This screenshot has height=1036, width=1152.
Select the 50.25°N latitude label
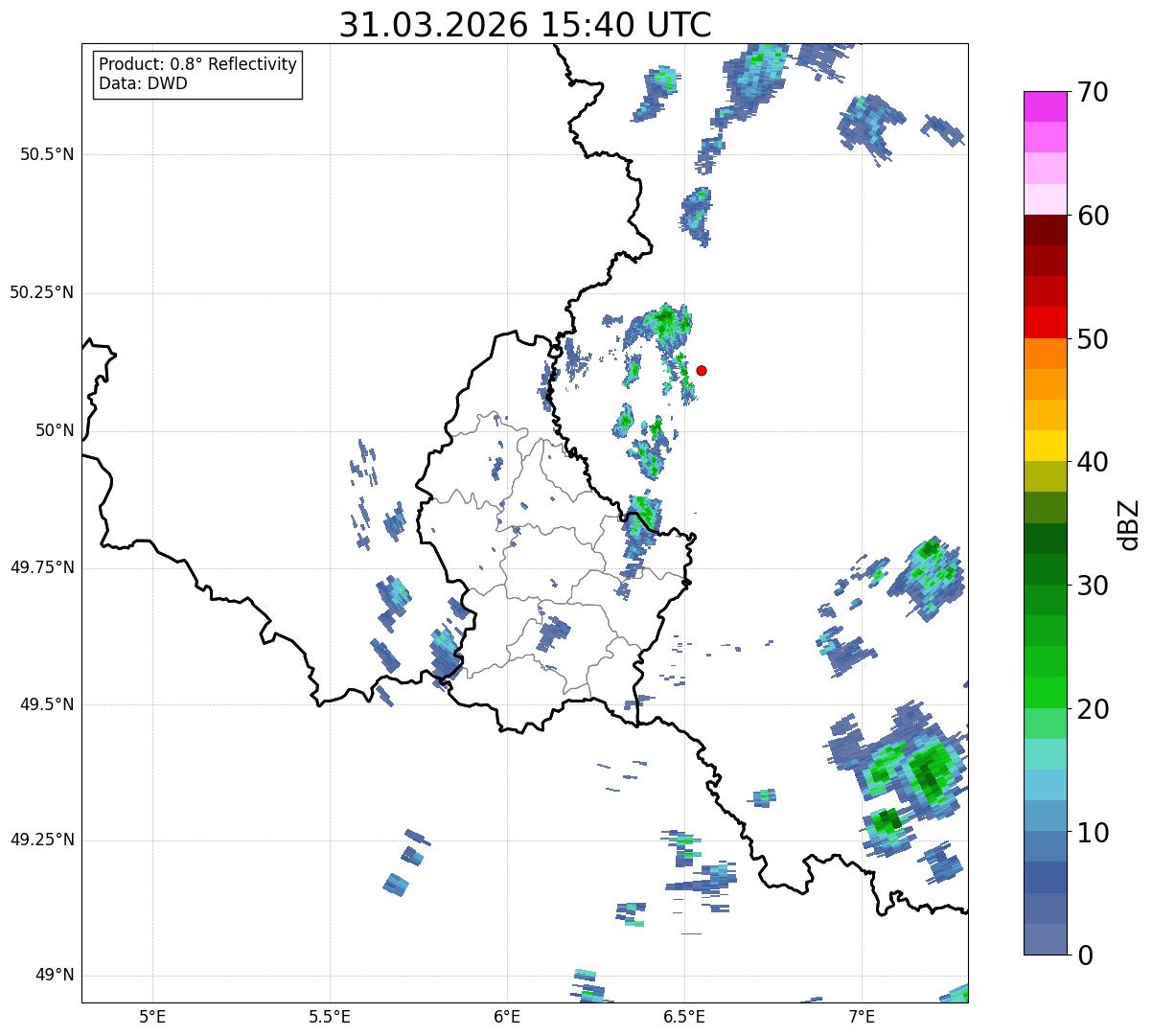click(x=42, y=292)
